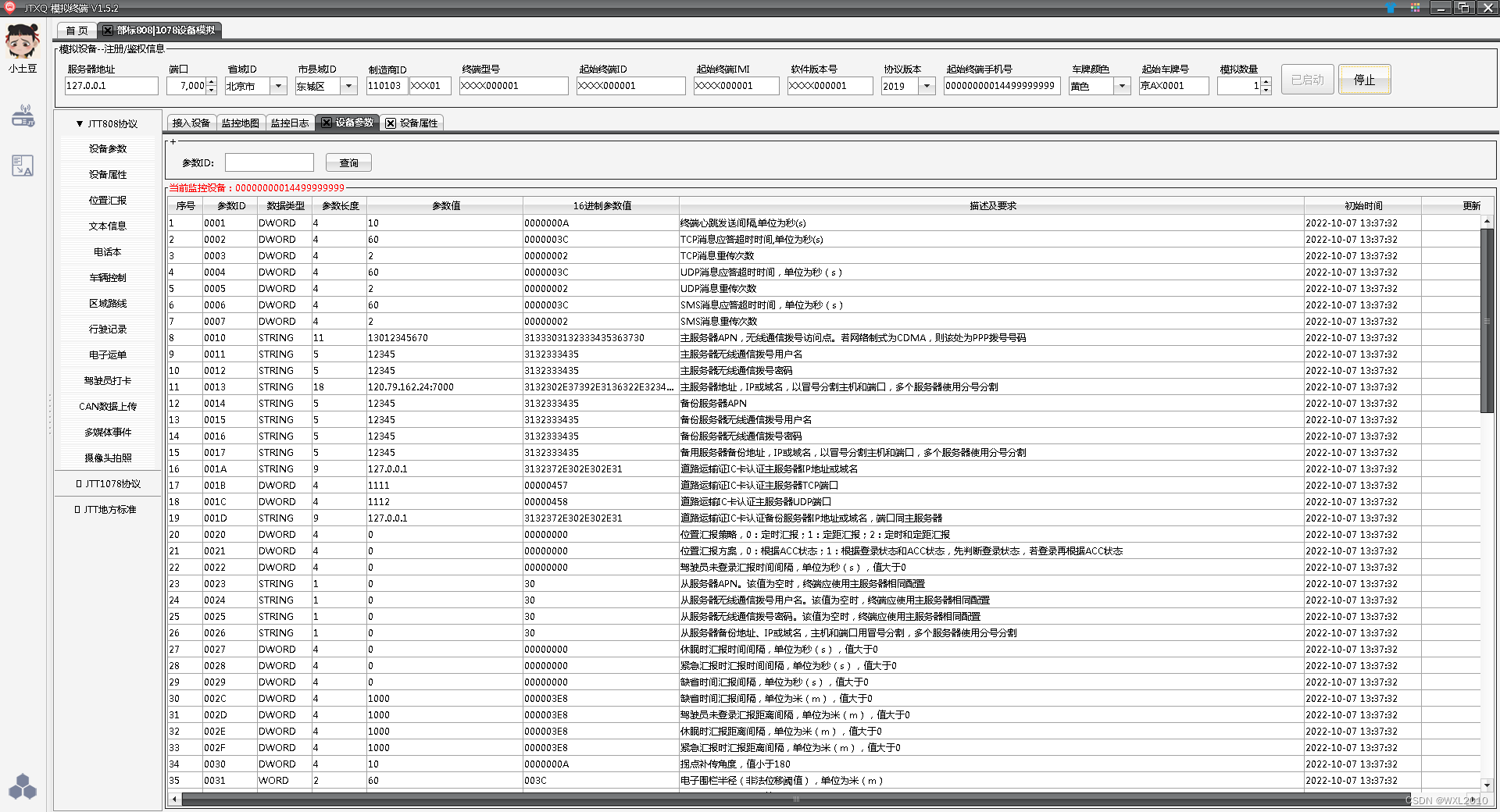Increase 模拟数量 using the stepper

(x=1266, y=81)
